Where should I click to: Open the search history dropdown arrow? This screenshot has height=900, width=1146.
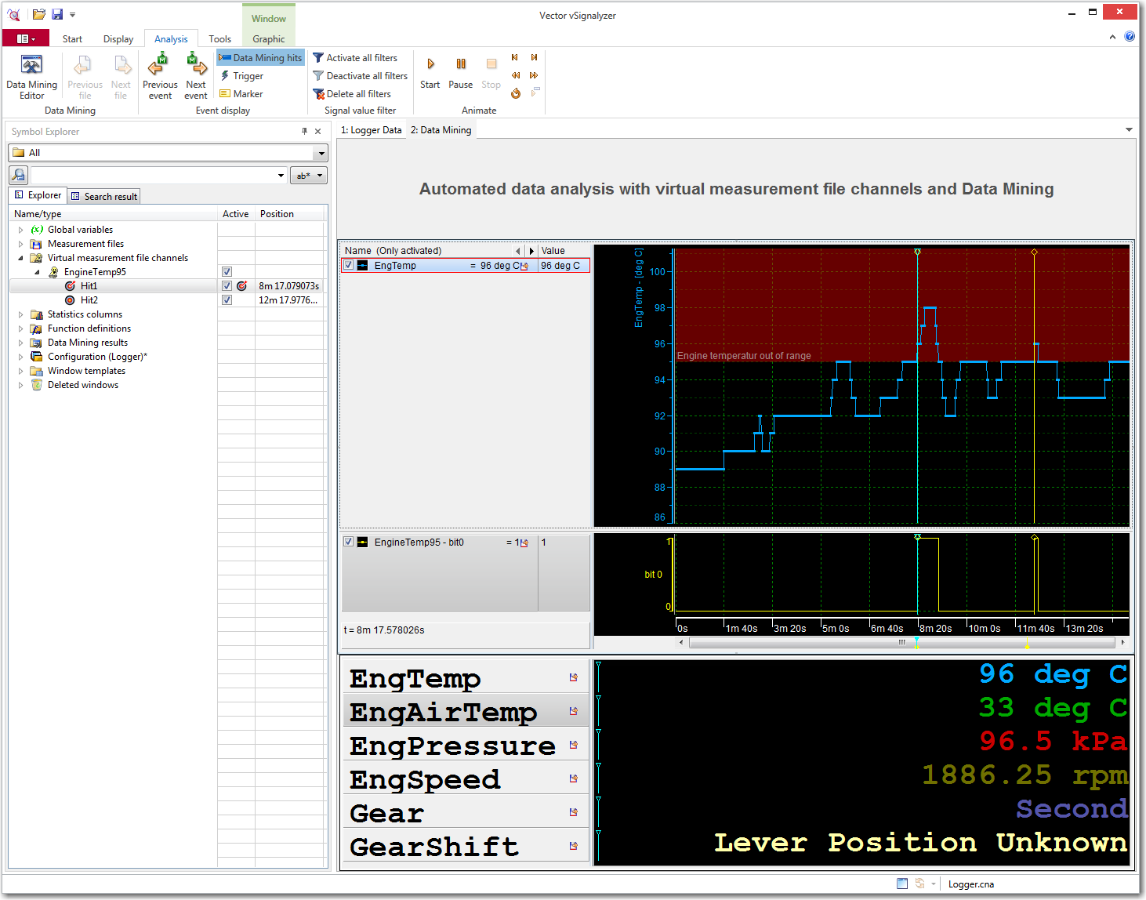point(281,175)
